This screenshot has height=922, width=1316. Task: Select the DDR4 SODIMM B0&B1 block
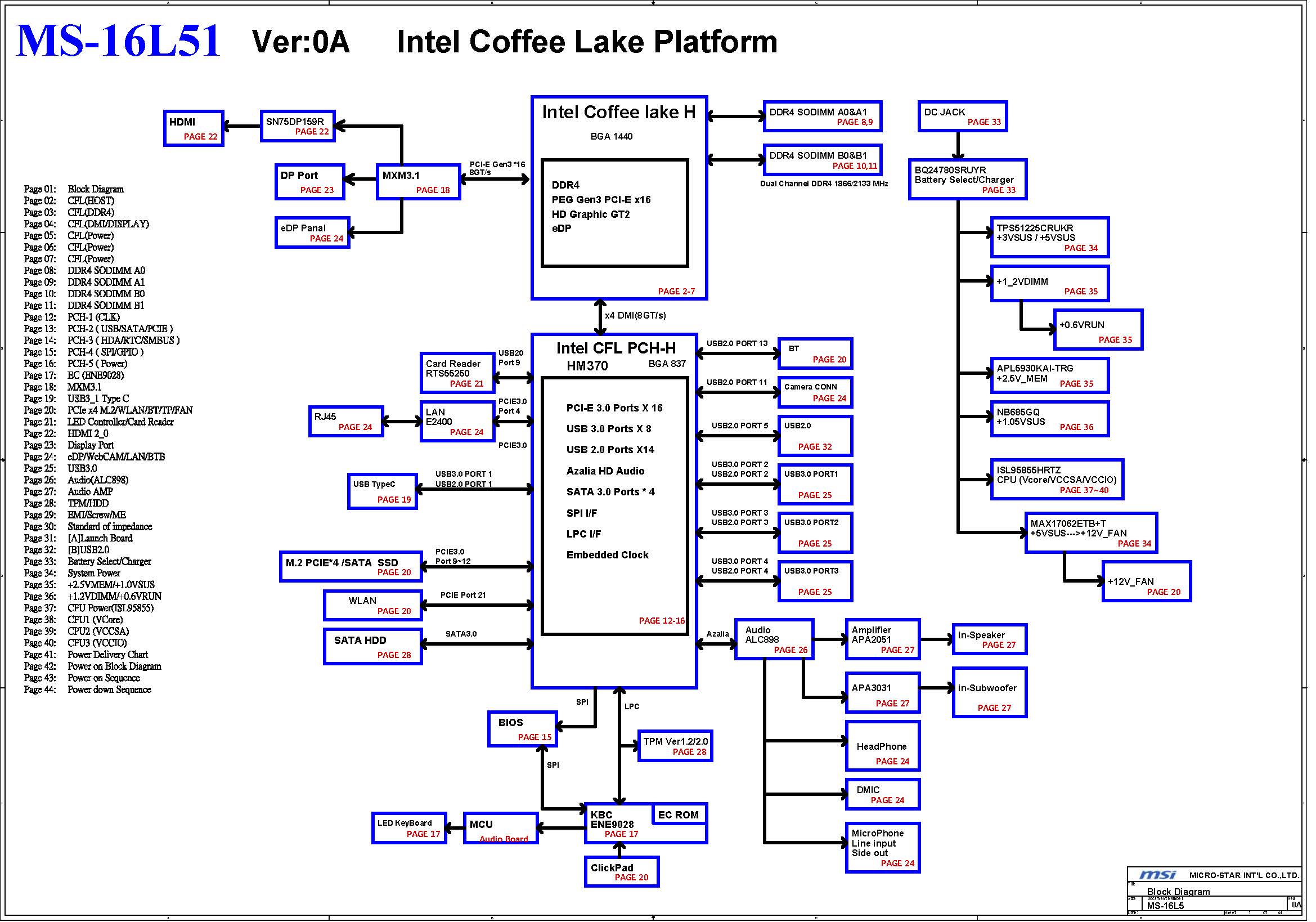[823, 160]
